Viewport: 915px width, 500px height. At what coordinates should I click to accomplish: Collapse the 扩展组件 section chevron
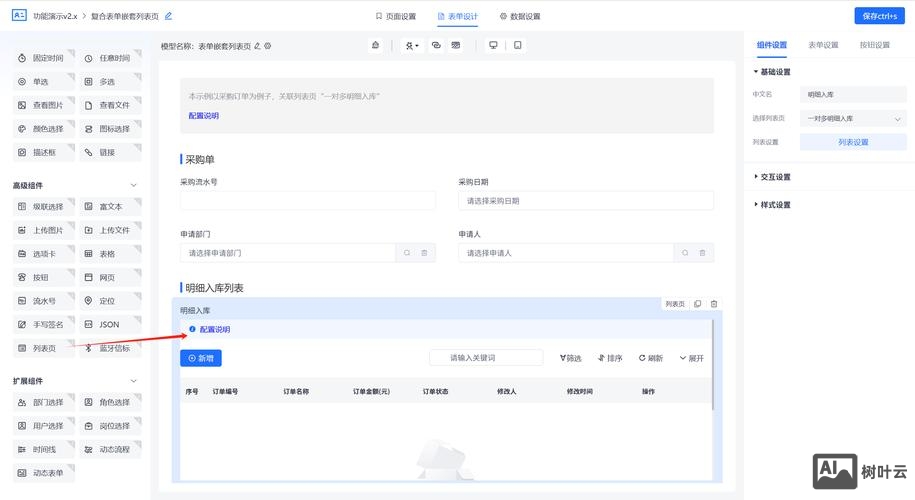click(134, 381)
